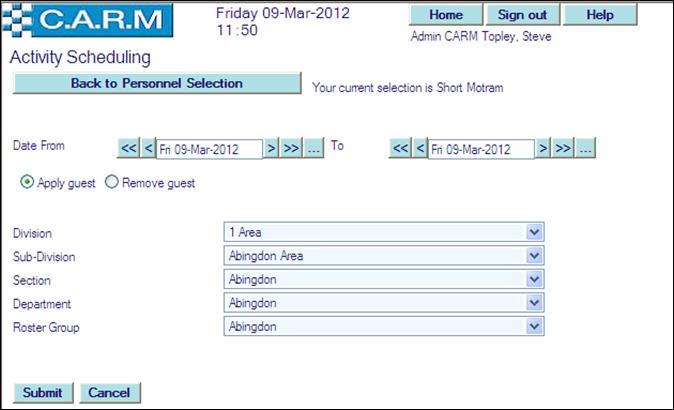674x410 pixels.
Task: Step Date From back one day
Action: (148, 148)
